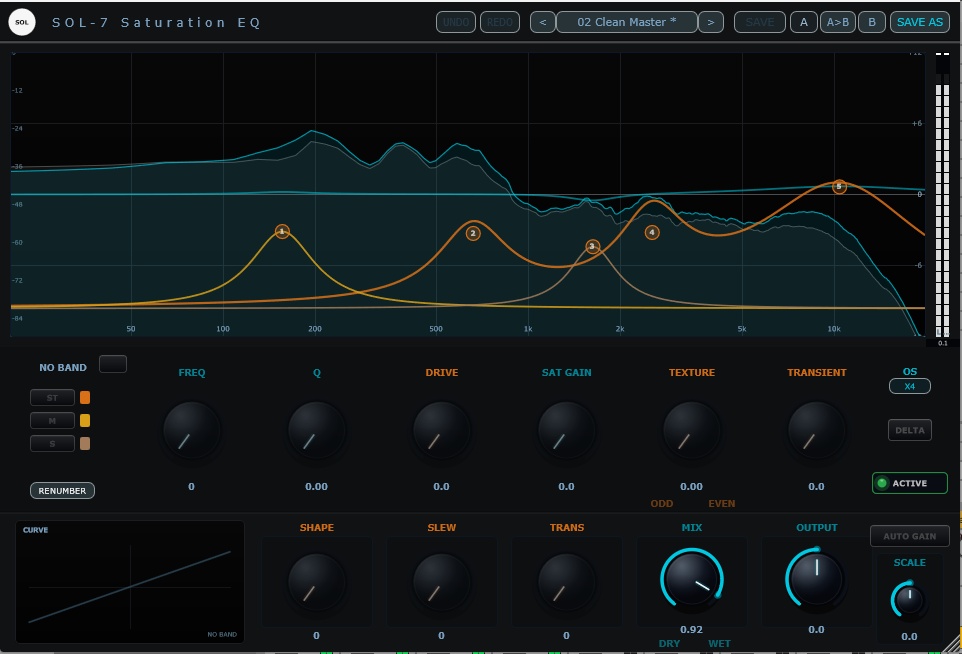Click the SOL logo icon

tap(21, 22)
